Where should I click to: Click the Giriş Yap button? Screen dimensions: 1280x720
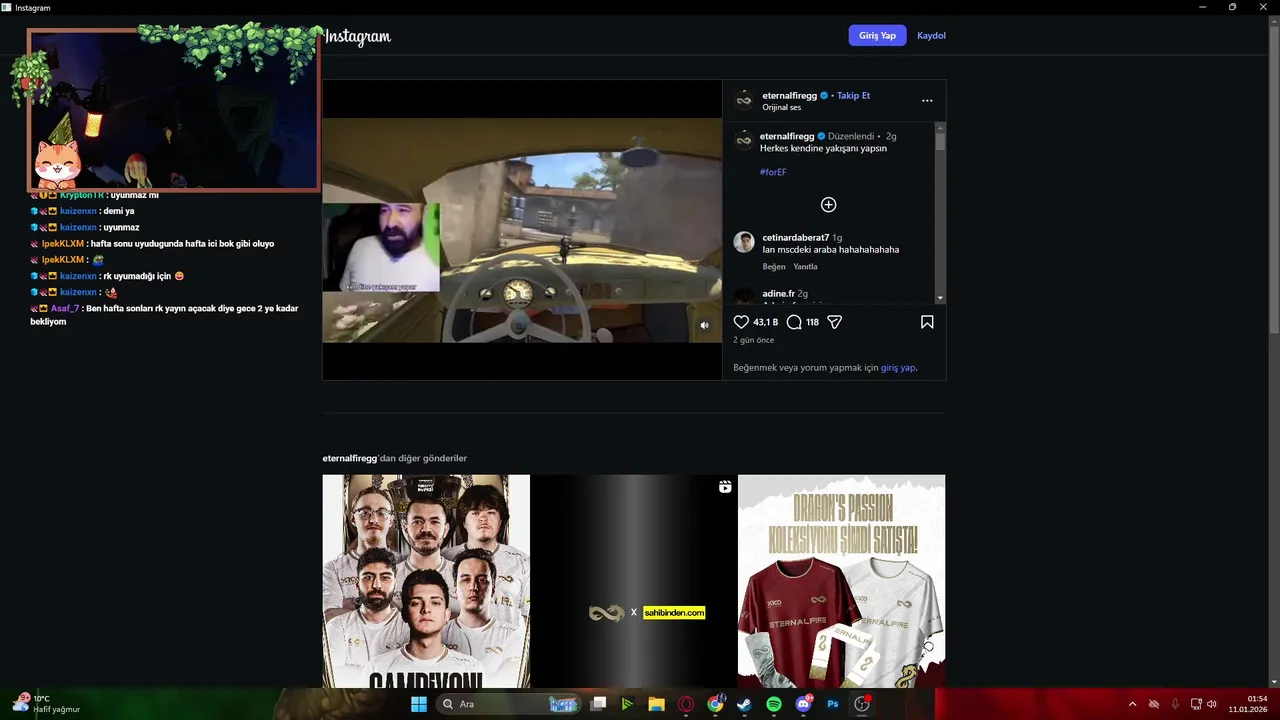(x=877, y=35)
